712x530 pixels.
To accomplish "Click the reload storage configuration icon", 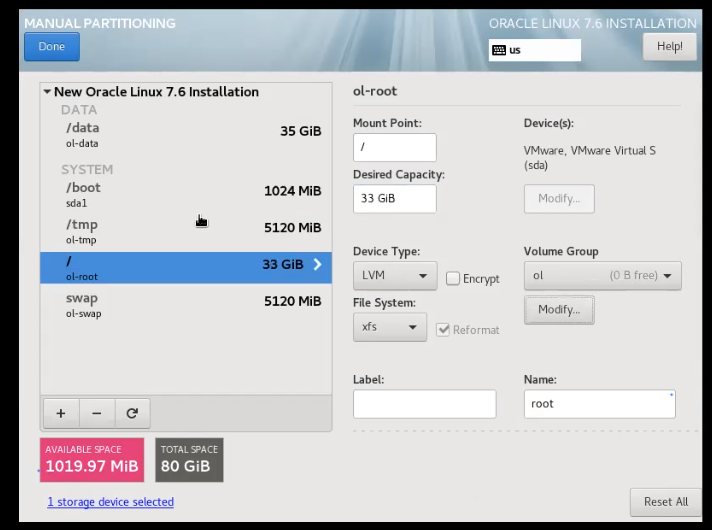I will [132, 413].
